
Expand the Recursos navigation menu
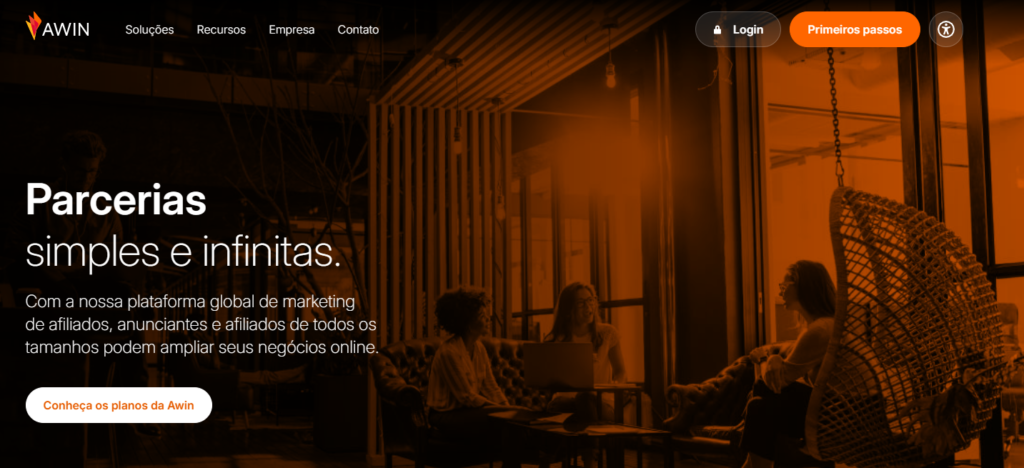click(221, 30)
